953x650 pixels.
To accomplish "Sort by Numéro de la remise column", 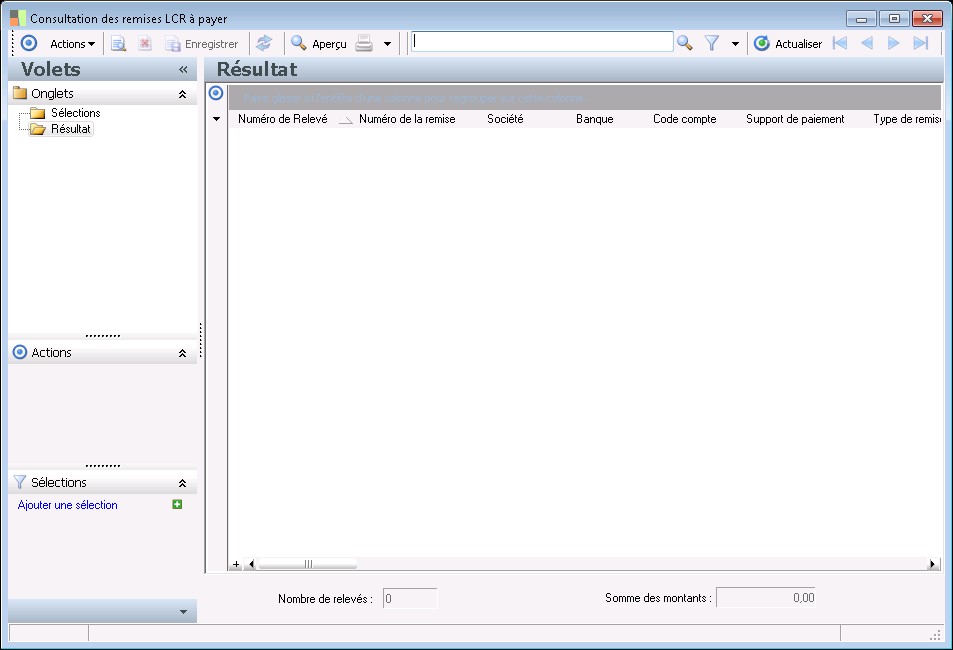I will pos(407,119).
